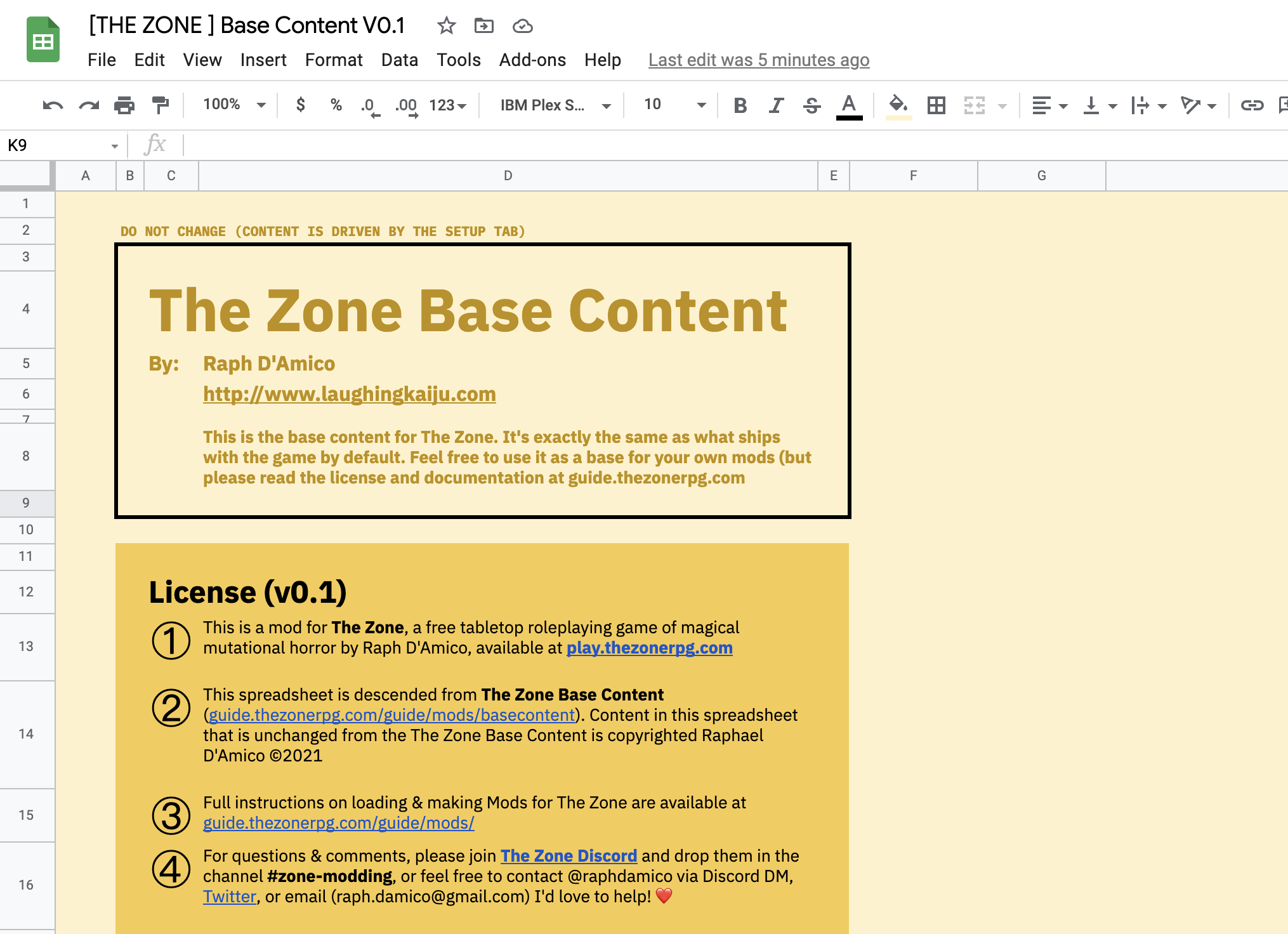Open the Edit menu
This screenshot has height=934, width=1288.
149,60
